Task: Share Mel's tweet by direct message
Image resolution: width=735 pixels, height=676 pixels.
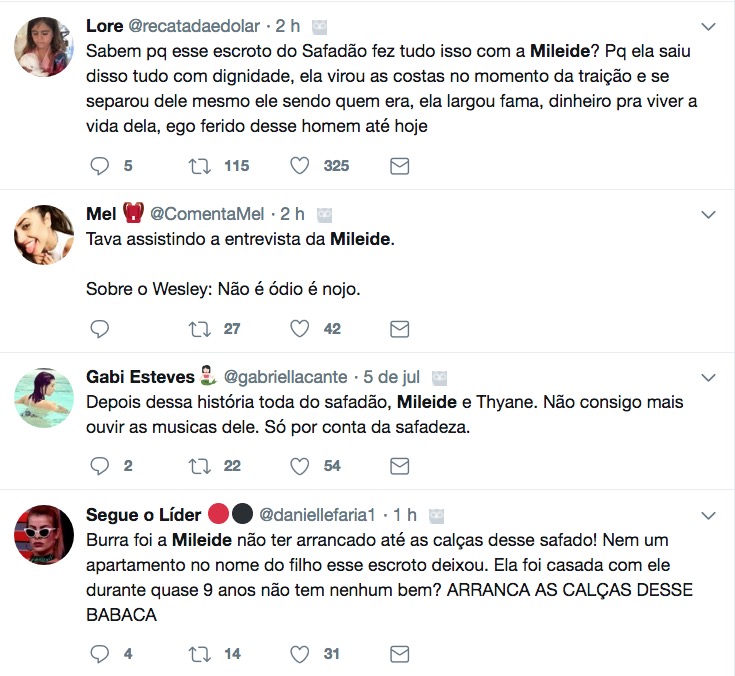Action: coord(399,328)
